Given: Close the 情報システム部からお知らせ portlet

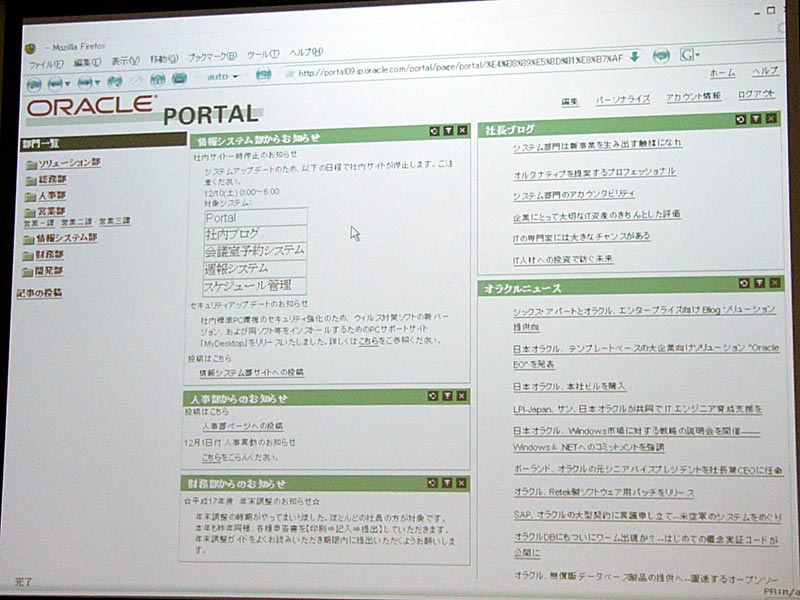Looking at the screenshot, I should pos(462,131).
